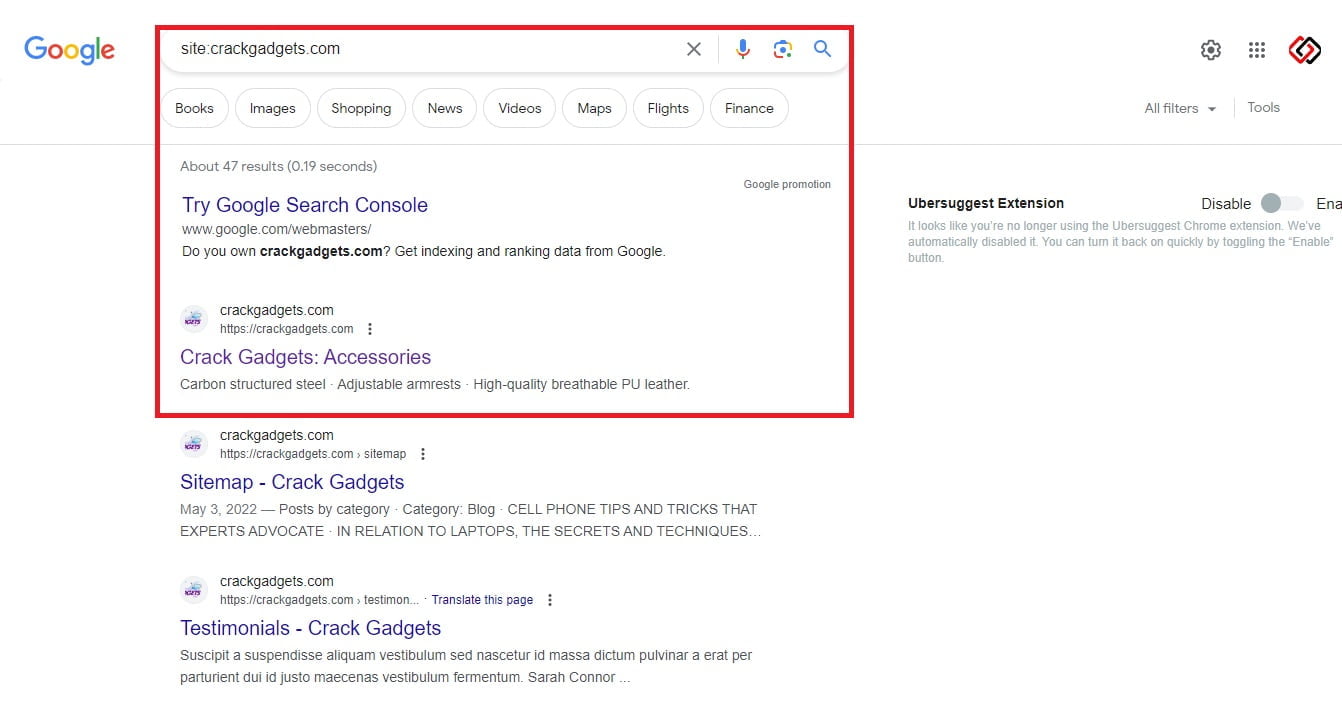The height and width of the screenshot is (704, 1342).
Task: Click the Testimonials result breadcrumb URL
Action: 319,600
